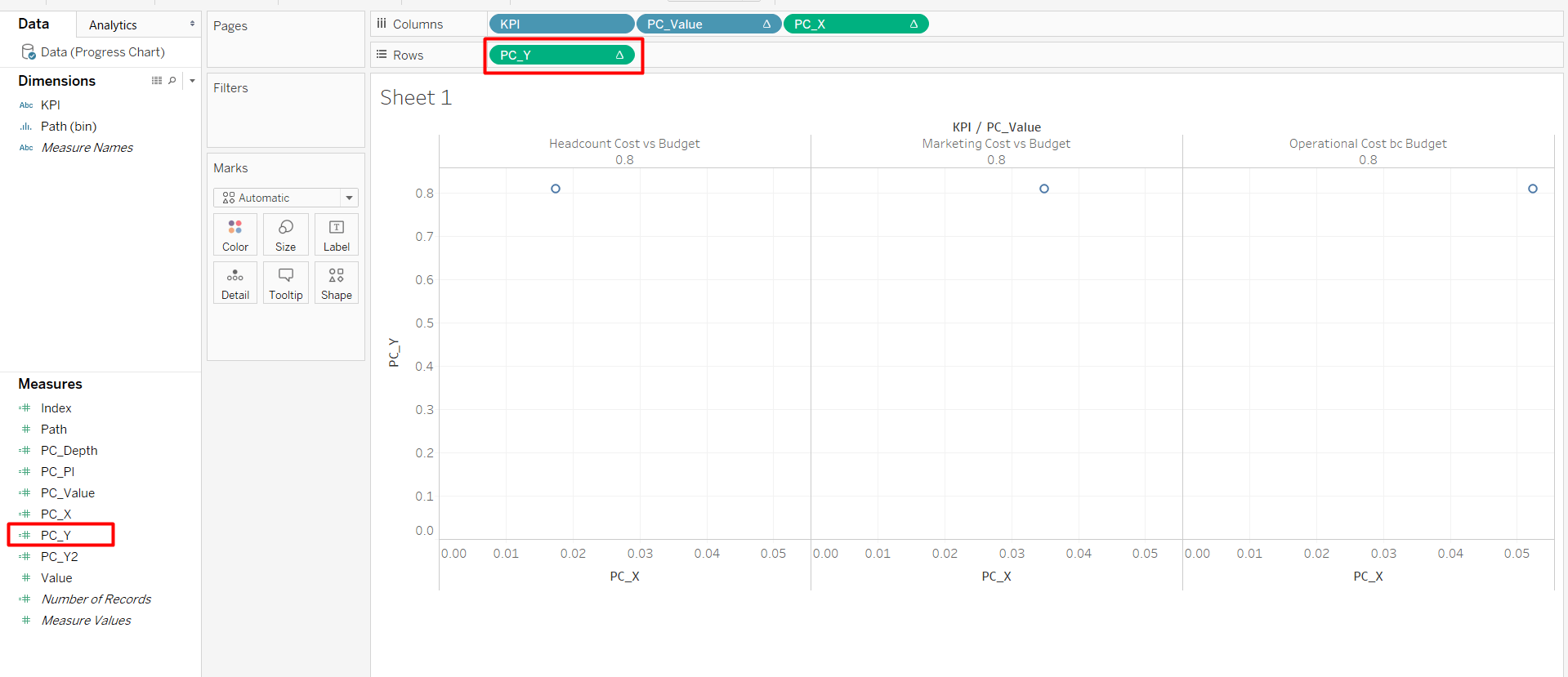The height and width of the screenshot is (677, 1568).
Task: Click the Data (Progress Chart) data source
Action: [102, 52]
